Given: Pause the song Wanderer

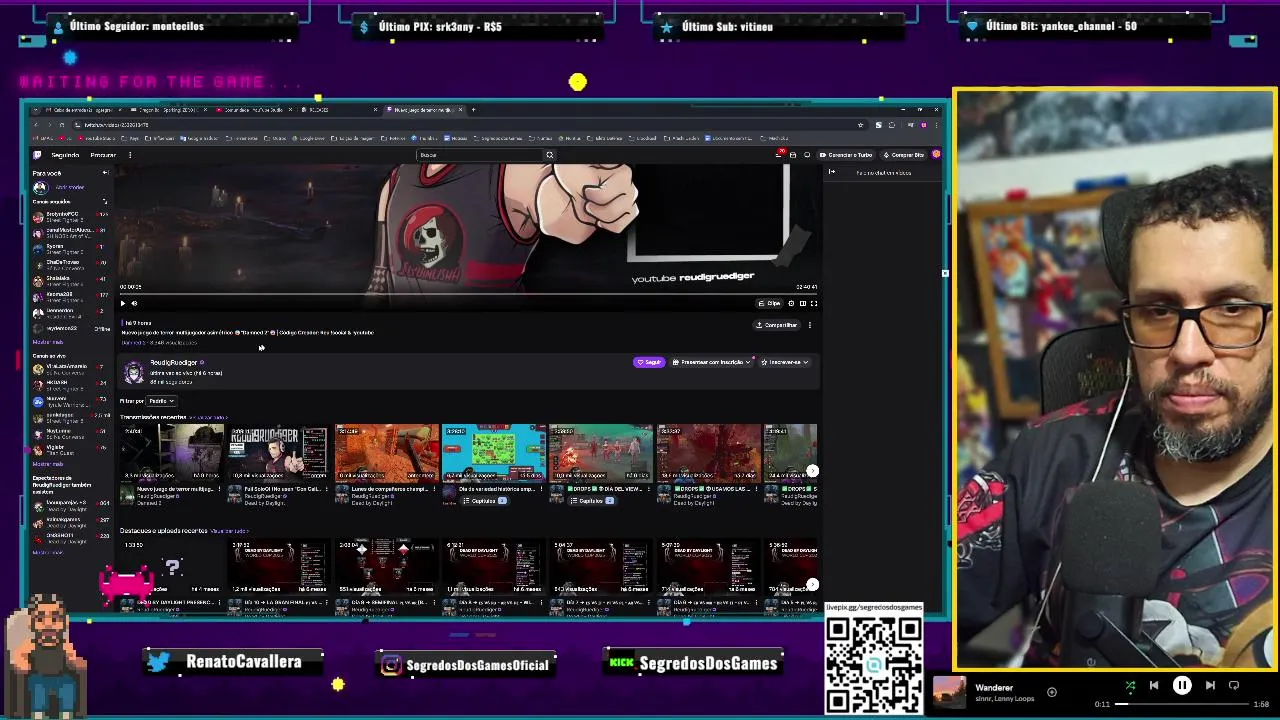Looking at the screenshot, I should click(x=1182, y=685).
